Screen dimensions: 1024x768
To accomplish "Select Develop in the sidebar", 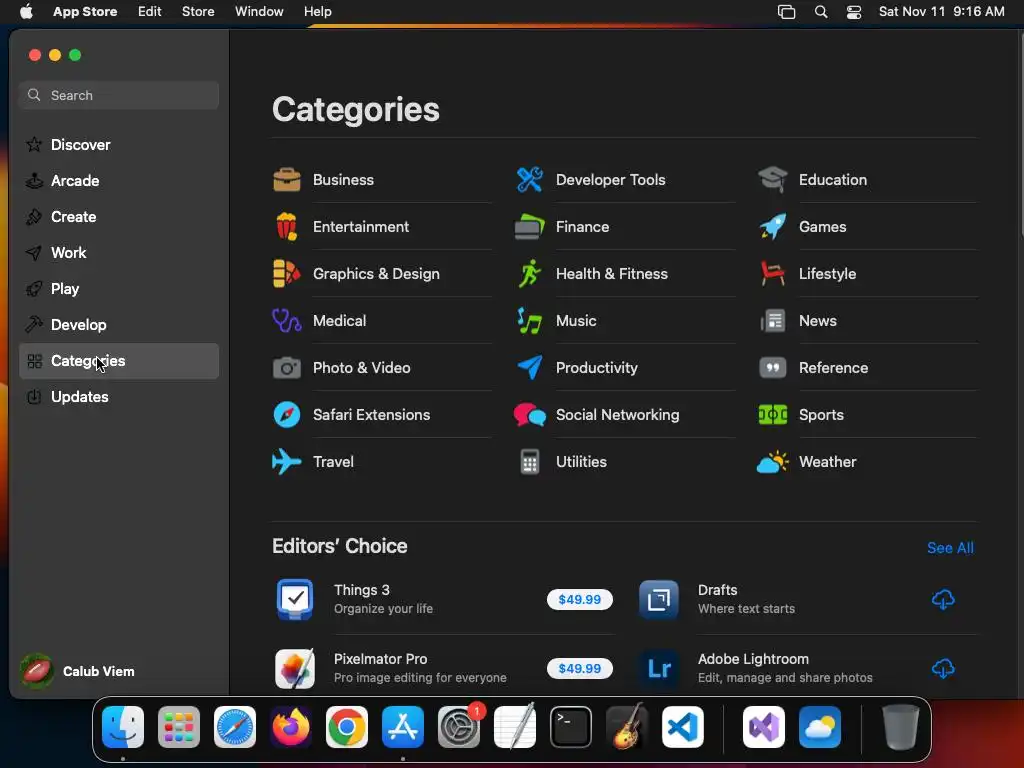I will tap(119, 325).
